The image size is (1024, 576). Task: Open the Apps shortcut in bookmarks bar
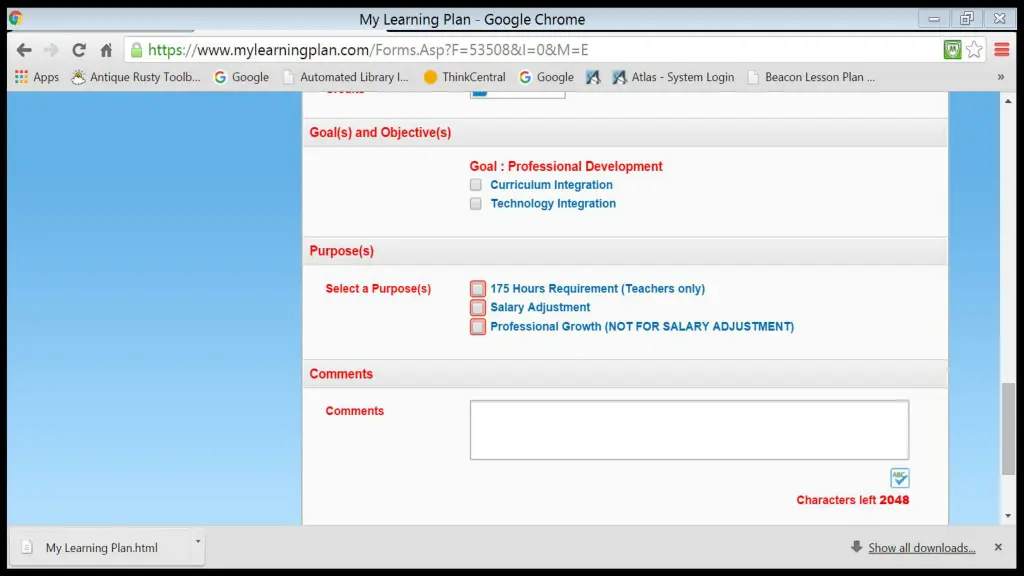(x=37, y=77)
